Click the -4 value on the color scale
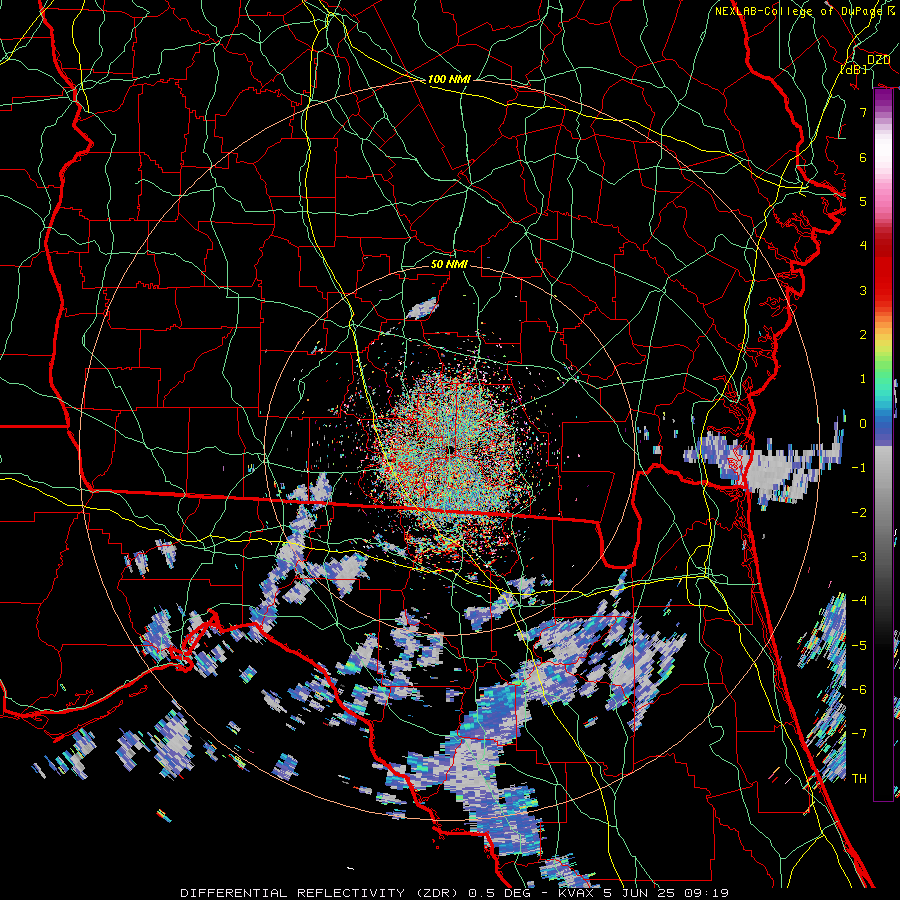The width and height of the screenshot is (900, 900). [x=859, y=601]
